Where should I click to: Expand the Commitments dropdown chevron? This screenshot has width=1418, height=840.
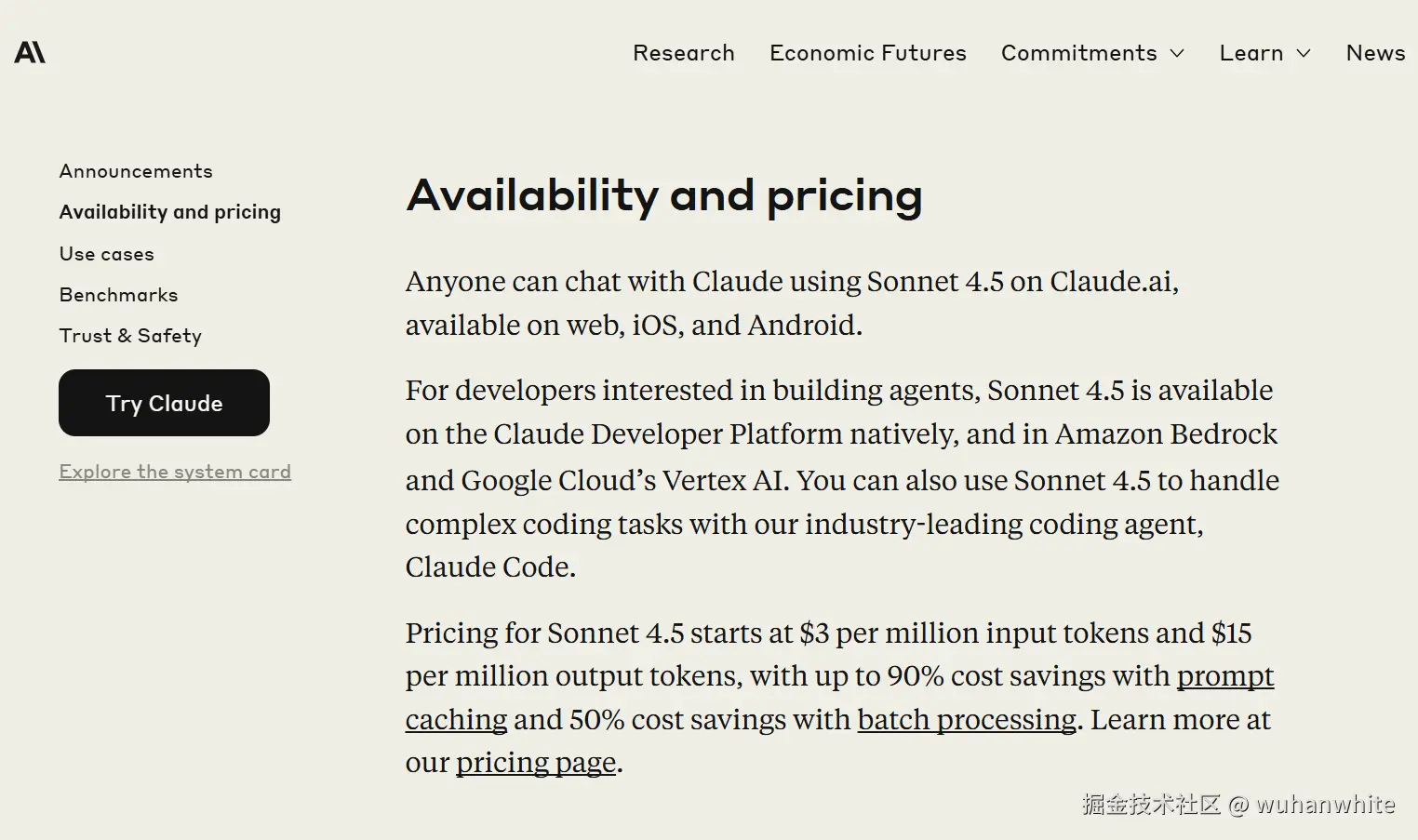coord(1177,54)
